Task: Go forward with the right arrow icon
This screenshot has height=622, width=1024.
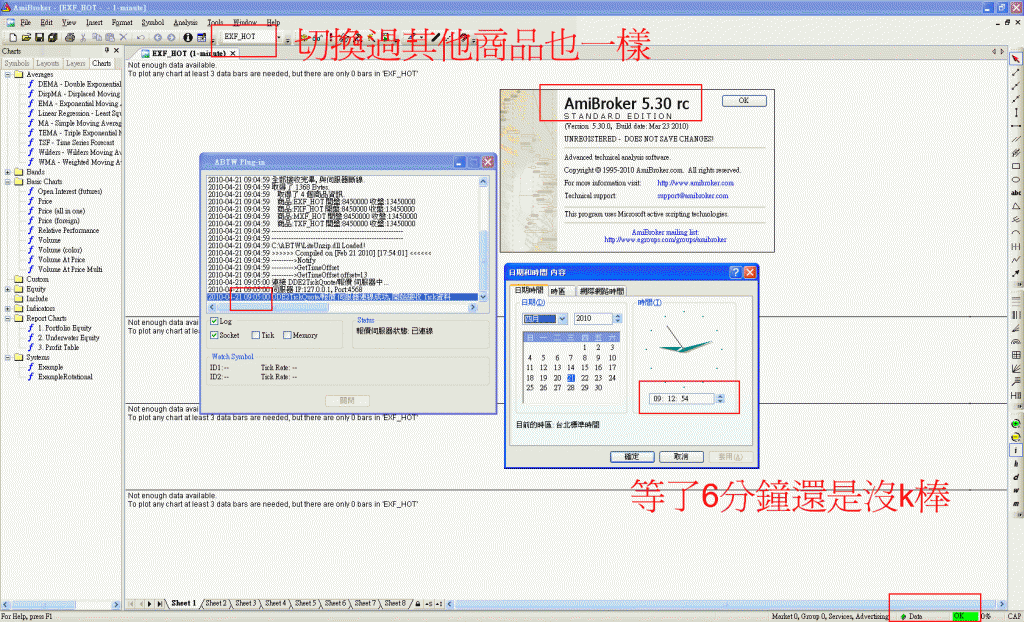Action: point(171,37)
